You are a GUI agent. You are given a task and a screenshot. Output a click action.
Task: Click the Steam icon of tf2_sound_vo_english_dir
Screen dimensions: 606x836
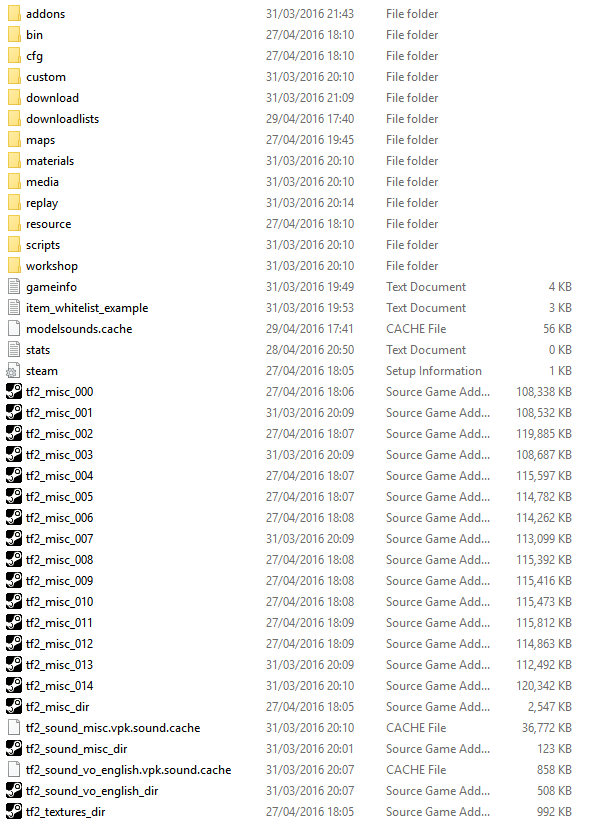pos(14,791)
